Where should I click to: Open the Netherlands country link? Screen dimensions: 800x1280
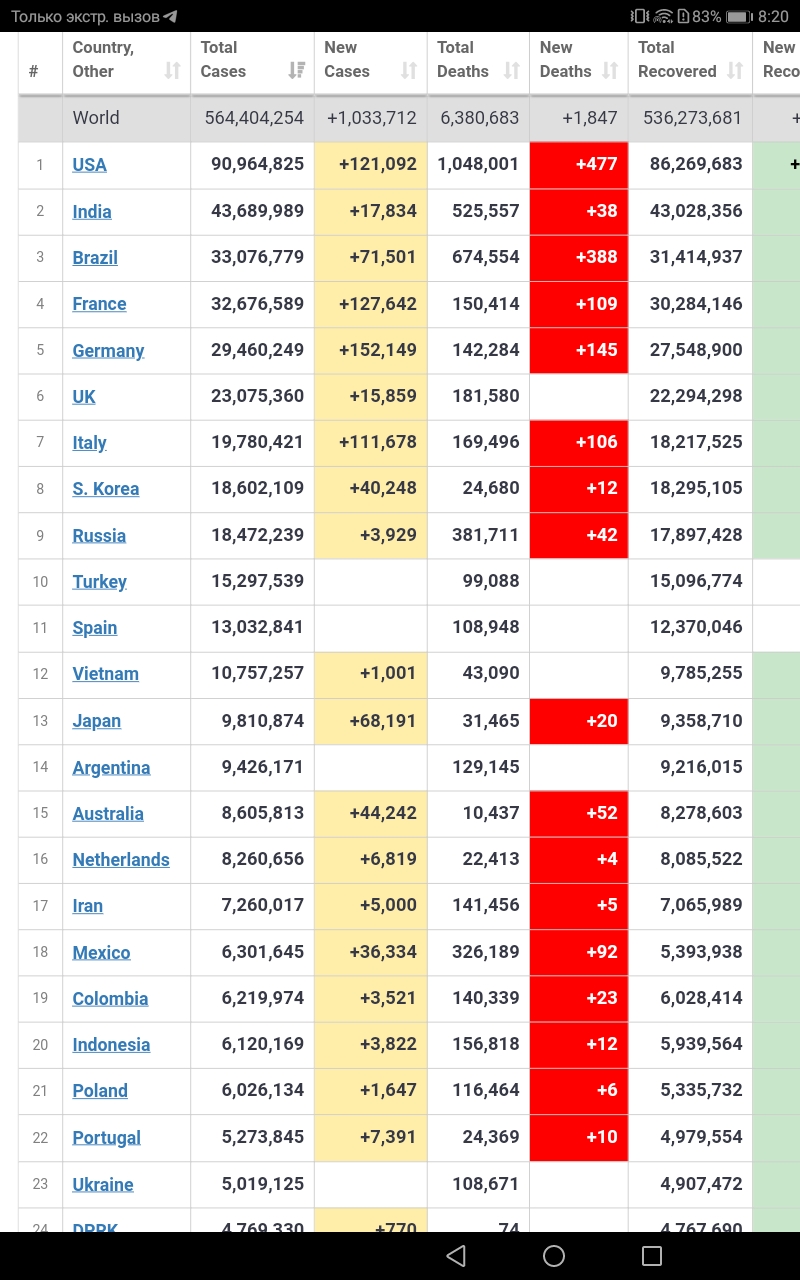(121, 860)
